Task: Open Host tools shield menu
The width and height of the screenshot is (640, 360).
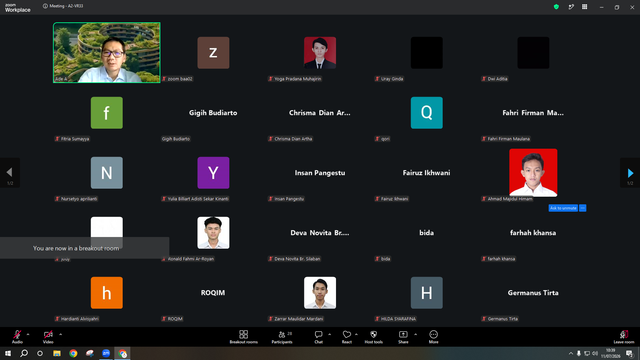Action: [373, 337]
